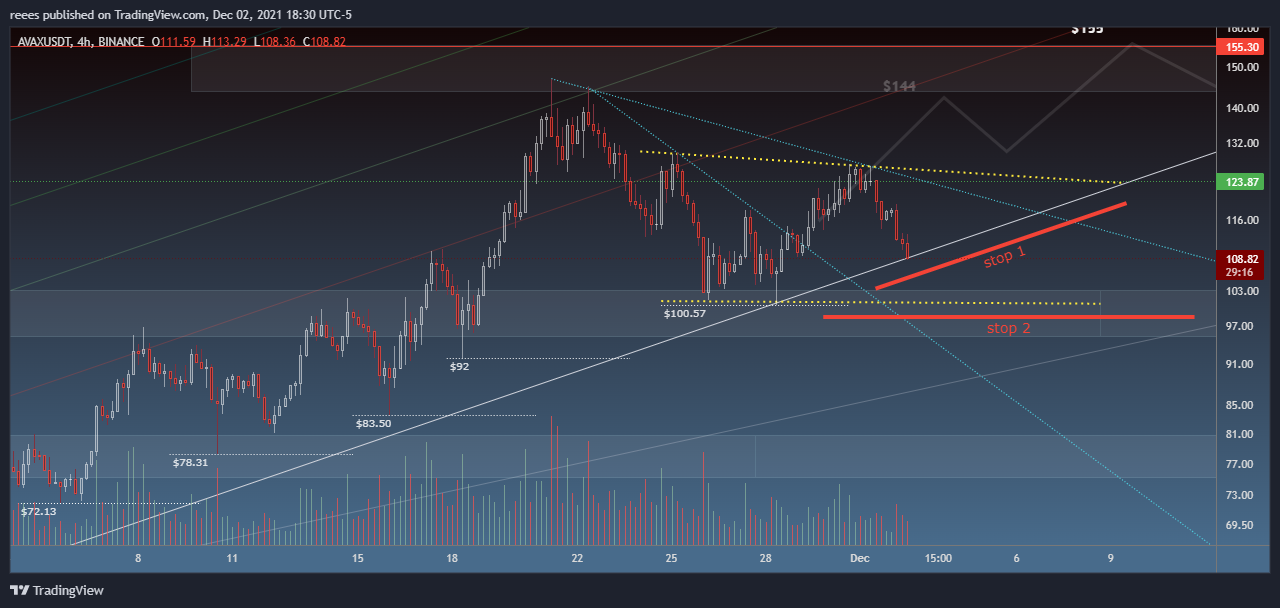1280x608 pixels.
Task: Click the $83.50 support label
Action: [373, 423]
